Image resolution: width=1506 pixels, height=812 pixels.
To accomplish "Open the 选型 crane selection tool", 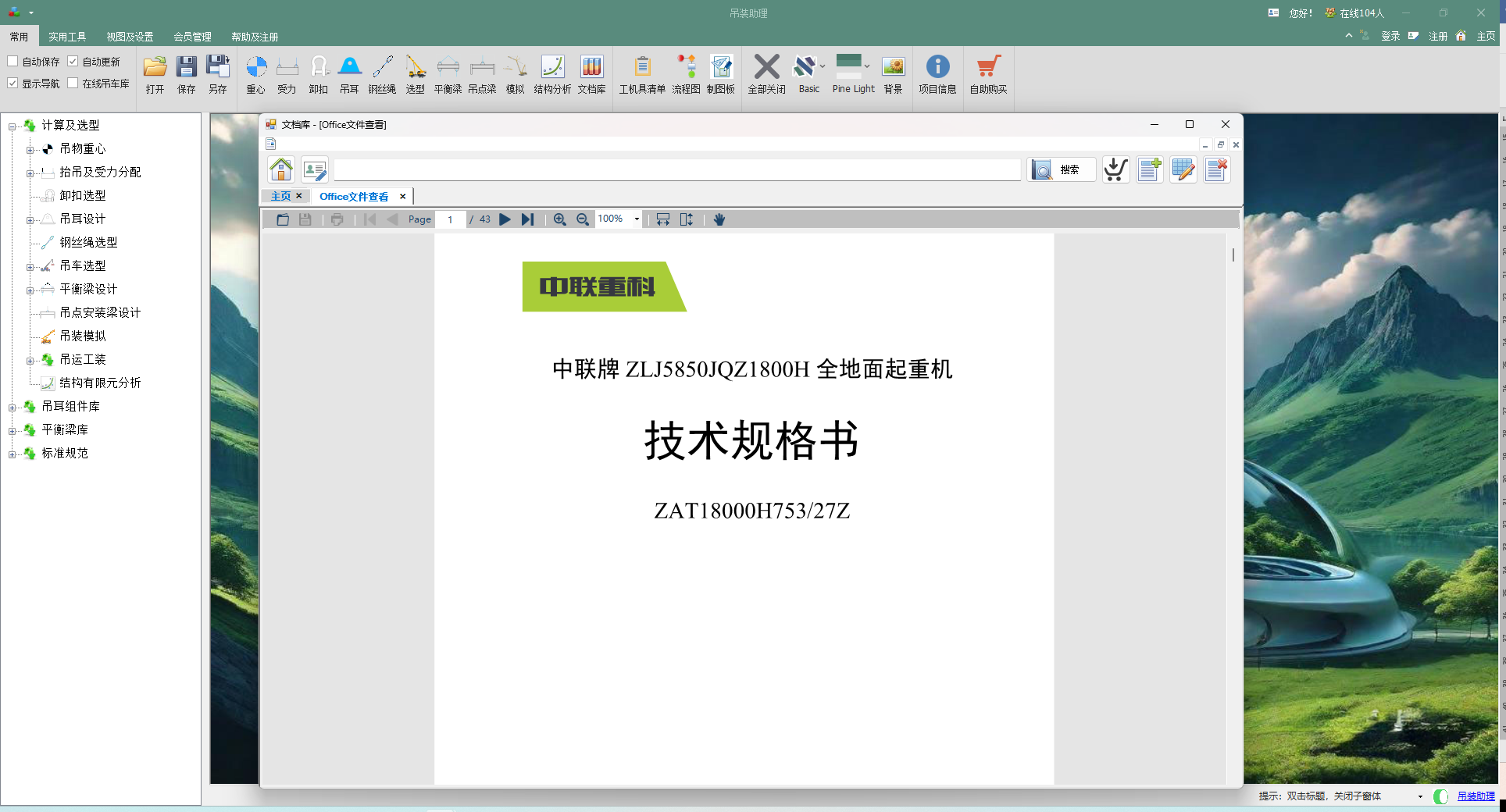I will (x=415, y=75).
